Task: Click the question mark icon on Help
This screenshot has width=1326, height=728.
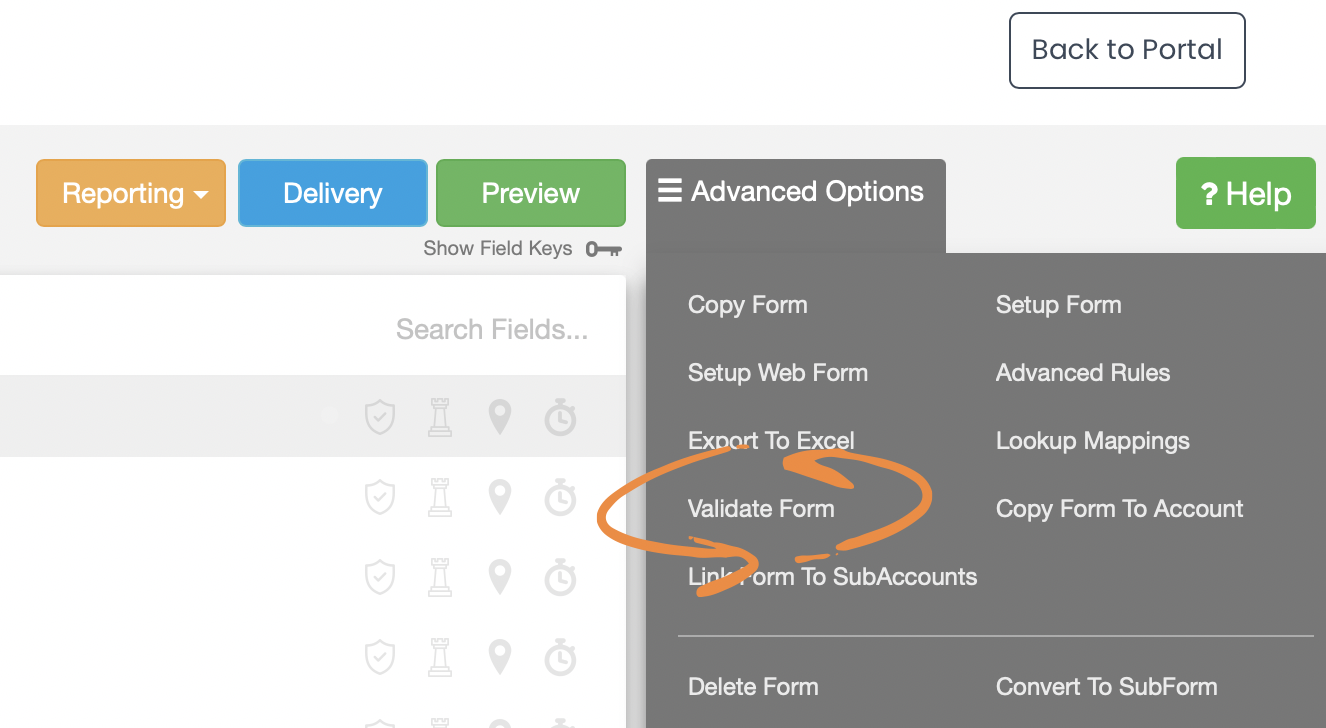Action: click(x=1208, y=194)
